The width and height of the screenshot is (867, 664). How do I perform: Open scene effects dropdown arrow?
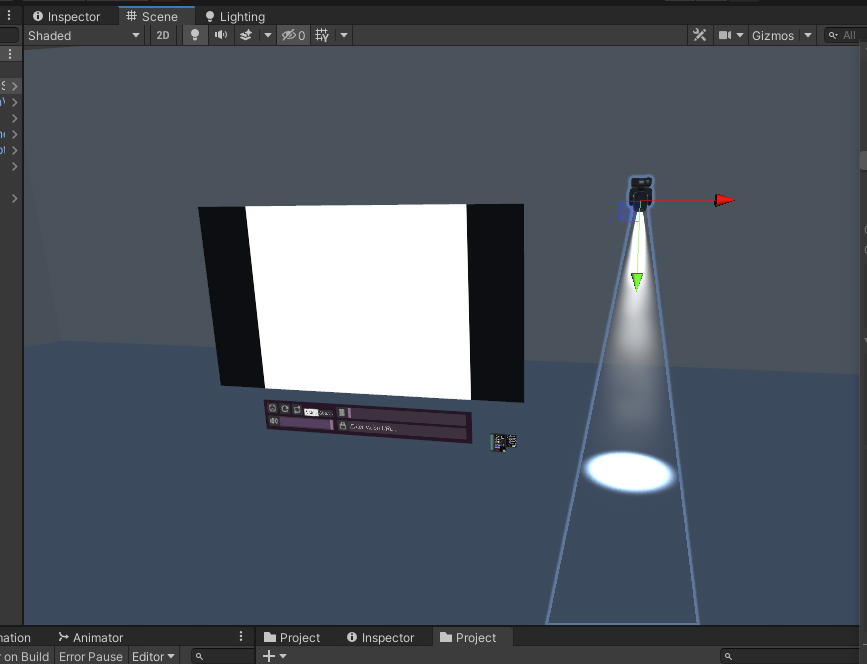(x=268, y=35)
